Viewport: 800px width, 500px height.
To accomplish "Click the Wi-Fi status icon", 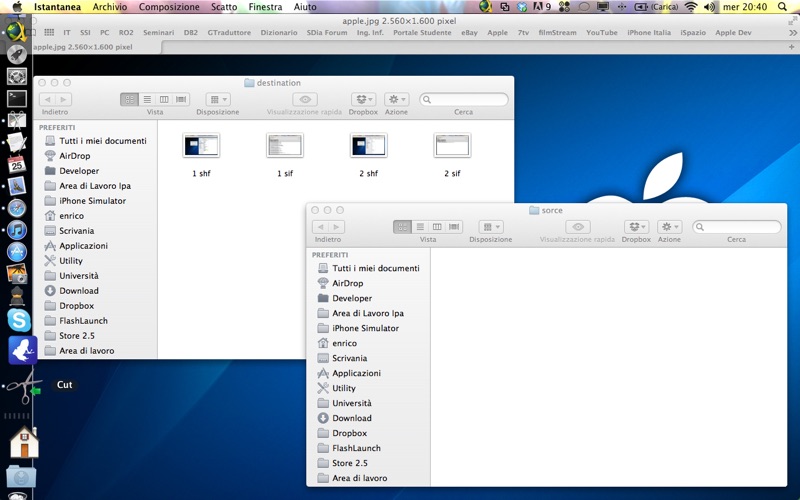I will [x=690, y=7].
